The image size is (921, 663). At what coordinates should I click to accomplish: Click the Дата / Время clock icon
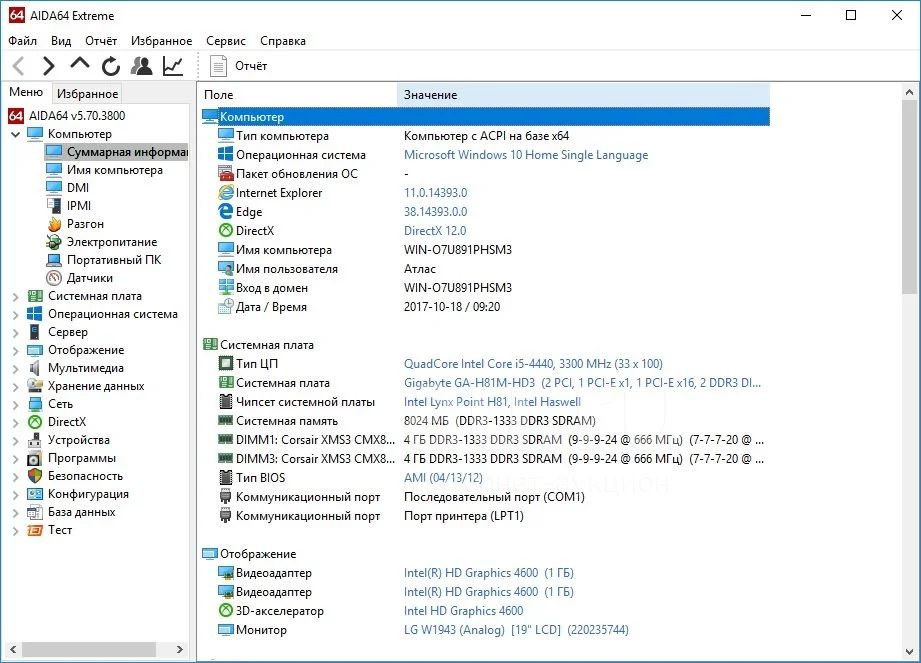pyautogui.click(x=226, y=307)
